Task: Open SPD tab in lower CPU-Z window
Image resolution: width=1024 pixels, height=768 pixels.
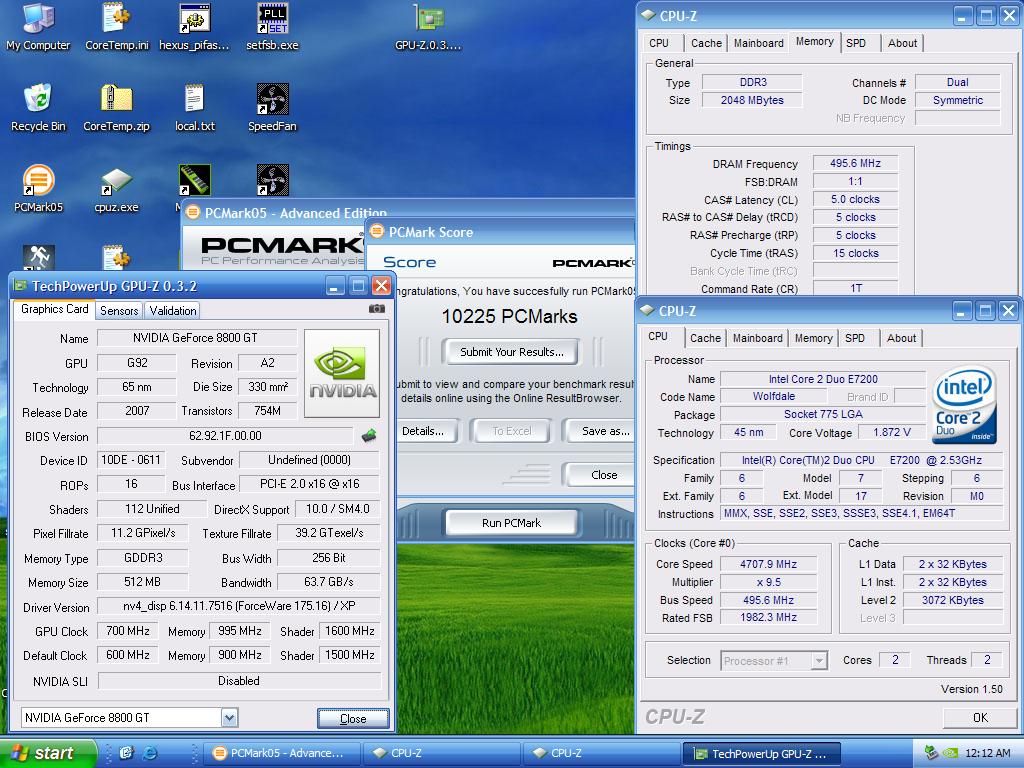Action: pos(855,338)
